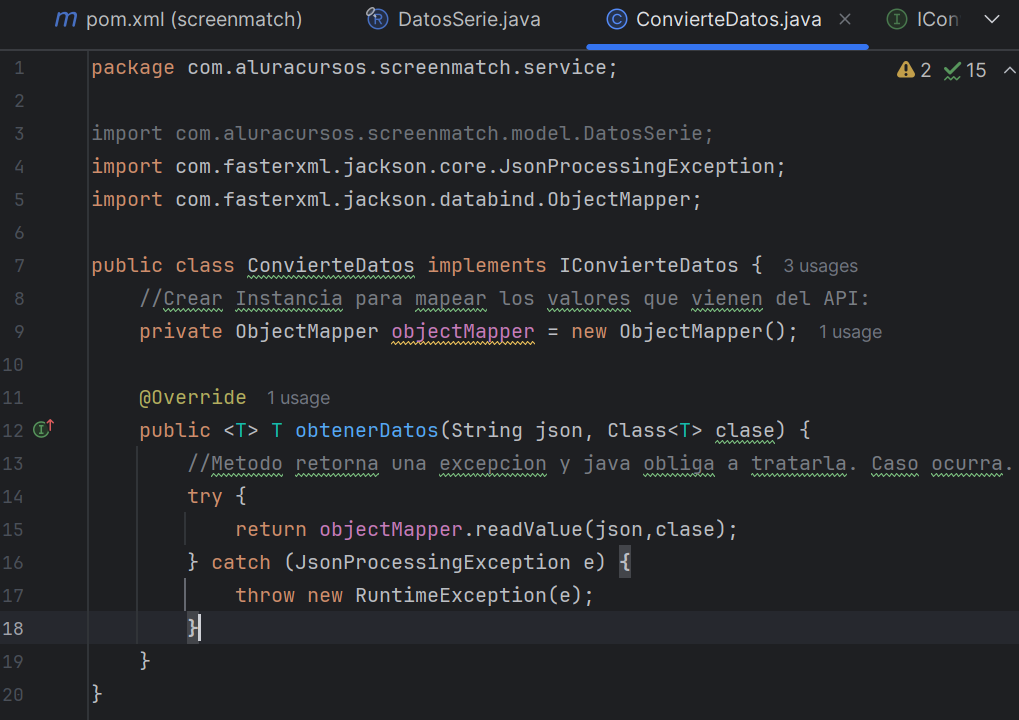Click the greyed-out DatosSerie import line

[402, 134]
